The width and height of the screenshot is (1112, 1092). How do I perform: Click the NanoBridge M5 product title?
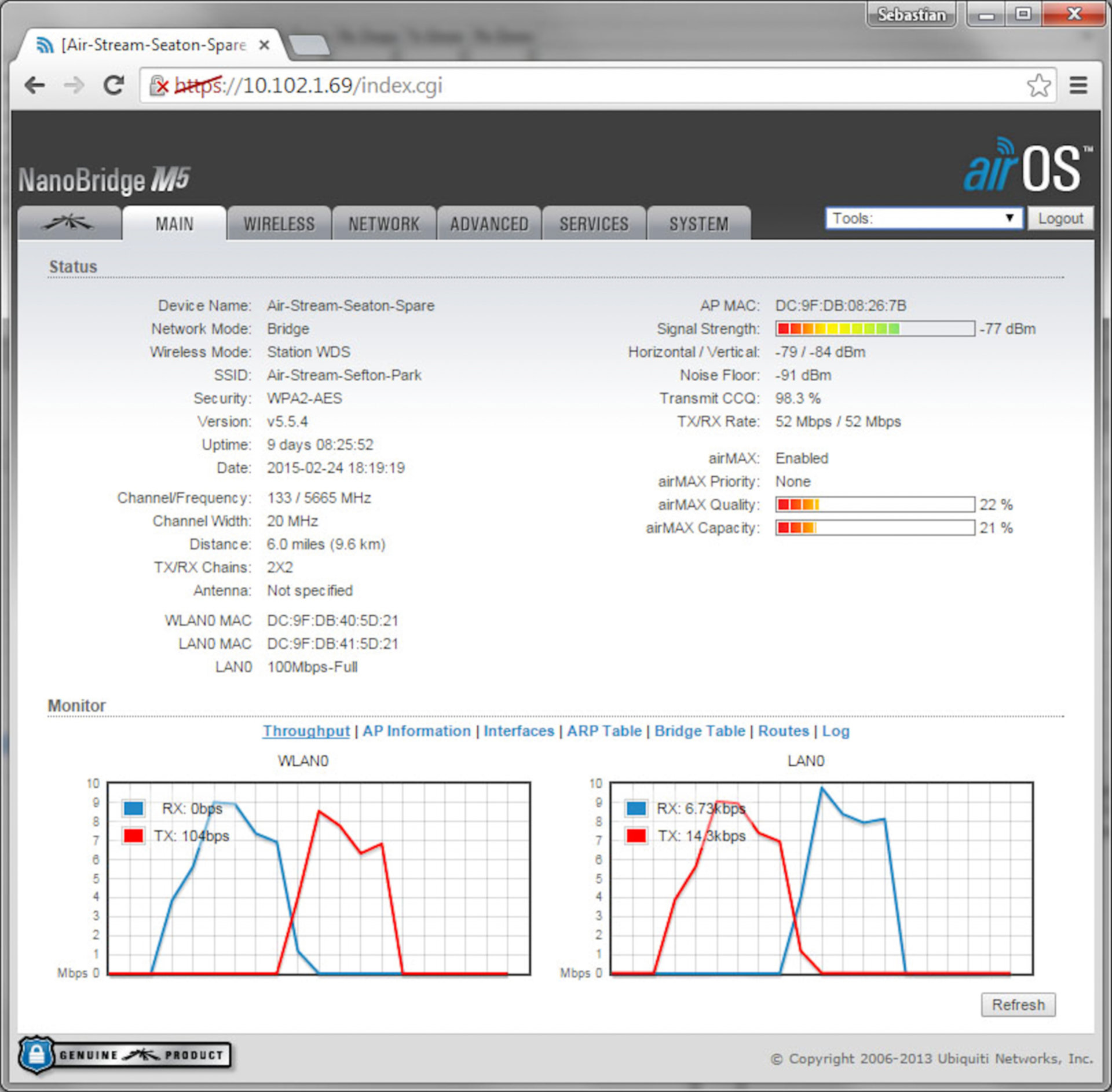point(104,180)
